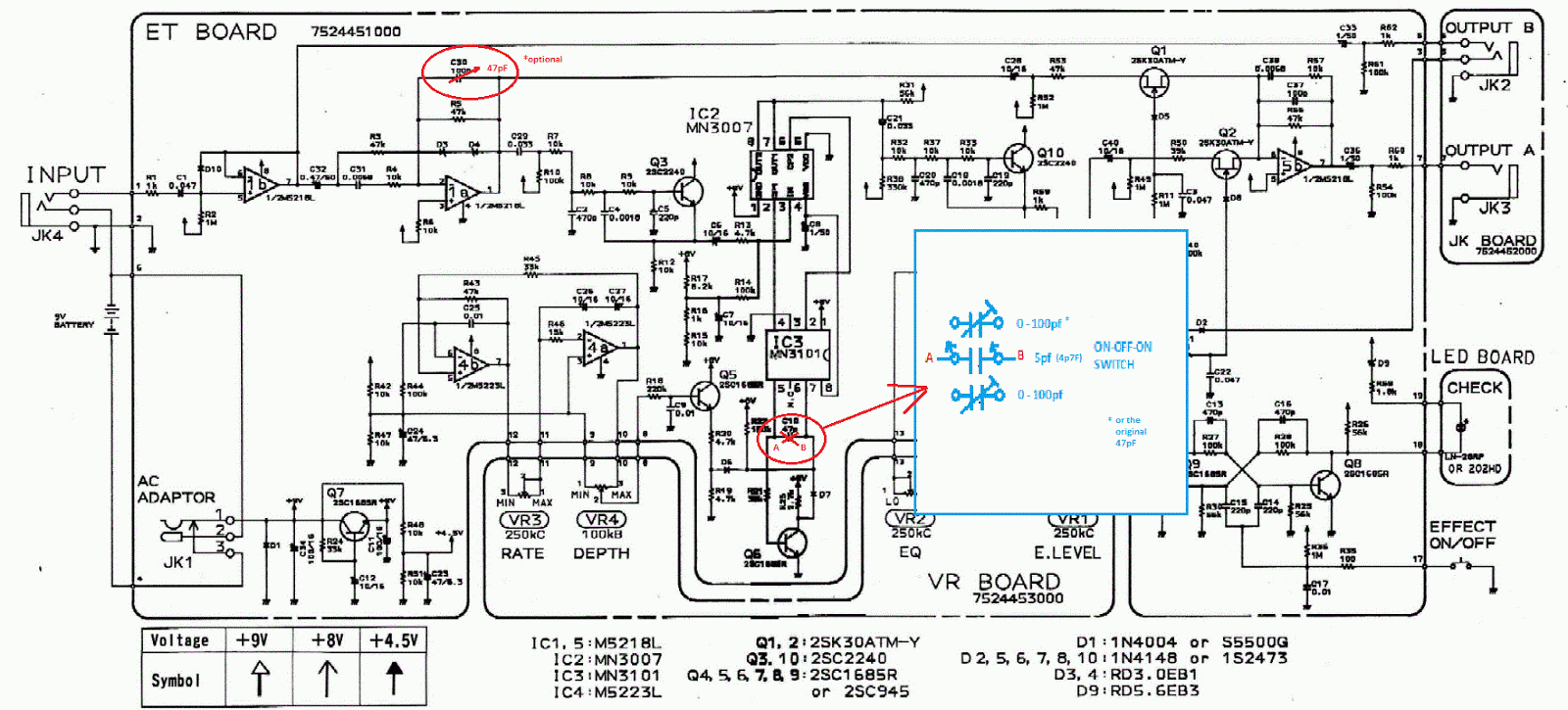Viewport: 1568px width, 710px height.
Task: Click the Q8 transistor symbol
Action: pyautogui.click(x=1325, y=485)
